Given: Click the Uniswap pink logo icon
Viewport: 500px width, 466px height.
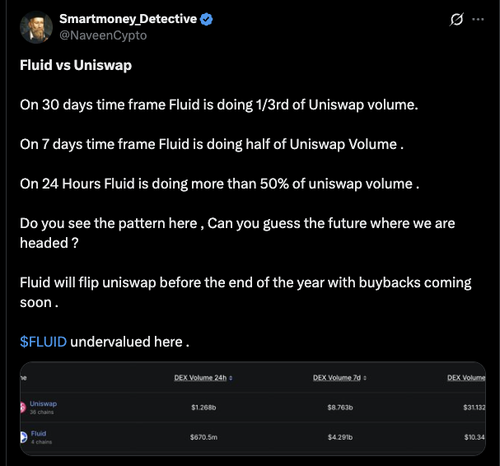Looking at the screenshot, I should (x=23, y=407).
